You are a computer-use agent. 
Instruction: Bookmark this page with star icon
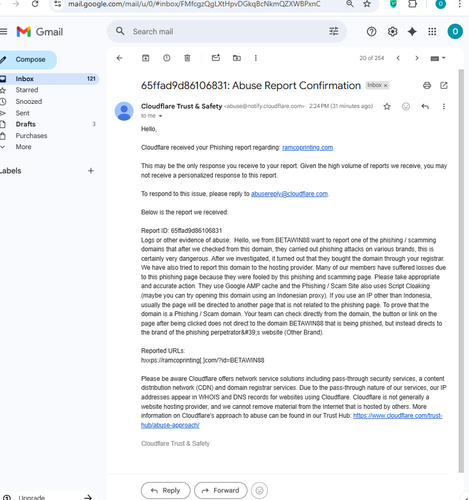click(367, 4)
